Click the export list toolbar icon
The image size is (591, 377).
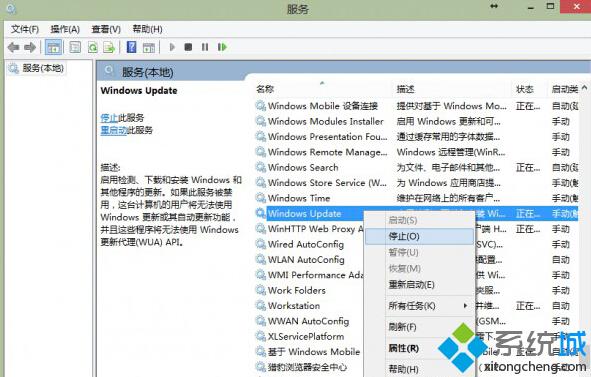pyautogui.click(x=109, y=48)
